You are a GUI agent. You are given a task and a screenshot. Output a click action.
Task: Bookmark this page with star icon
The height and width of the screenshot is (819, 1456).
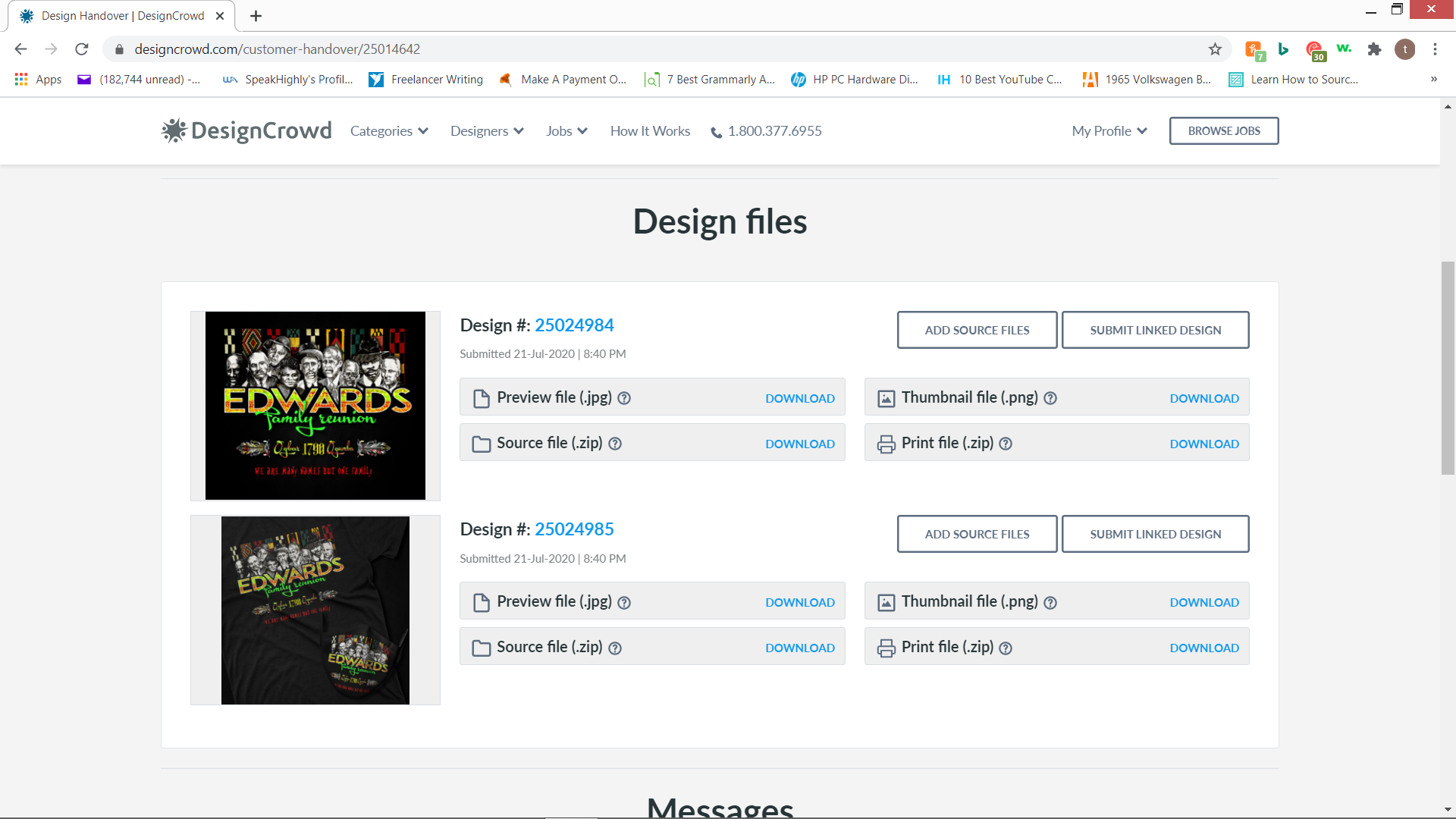pos(1215,49)
